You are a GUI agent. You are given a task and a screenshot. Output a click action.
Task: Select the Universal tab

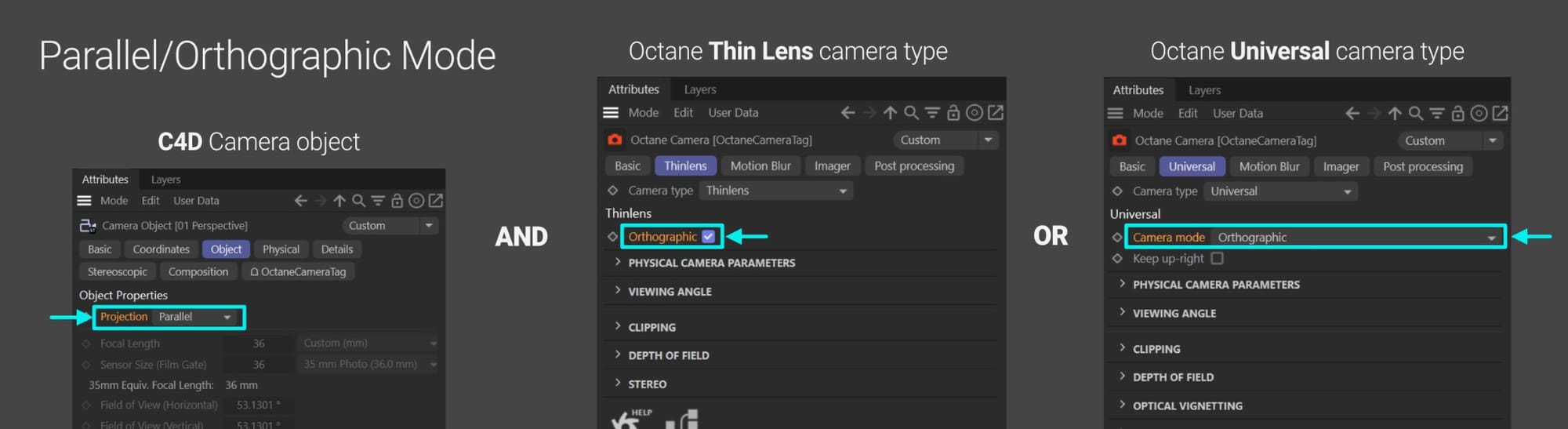tap(1192, 167)
